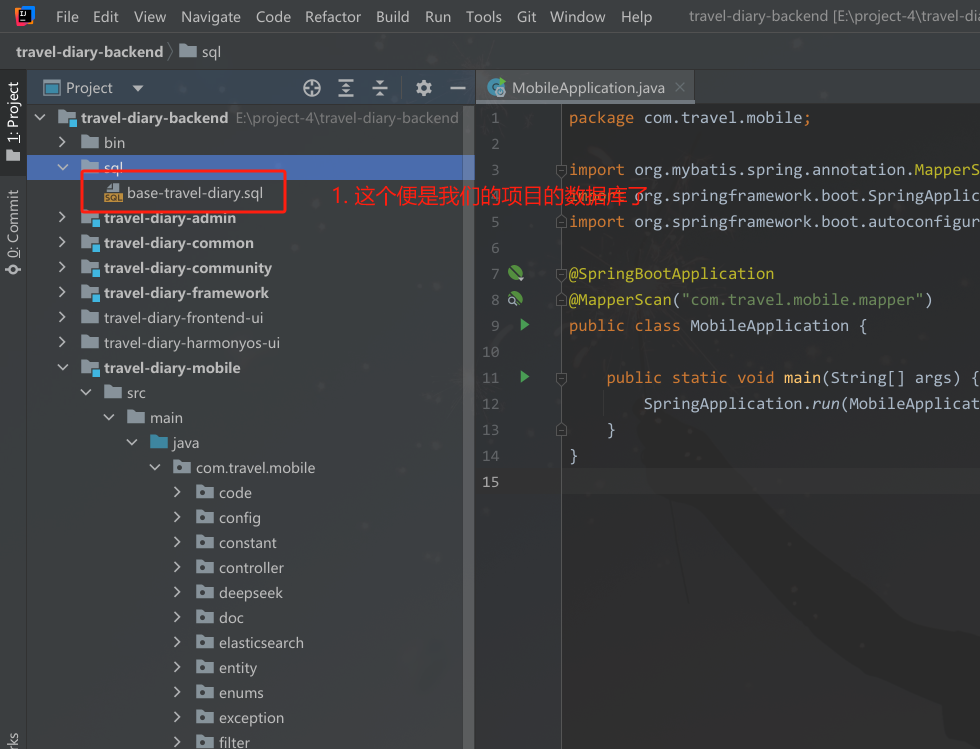980x749 pixels.
Task: Open the Refactor menu
Action: 332,17
